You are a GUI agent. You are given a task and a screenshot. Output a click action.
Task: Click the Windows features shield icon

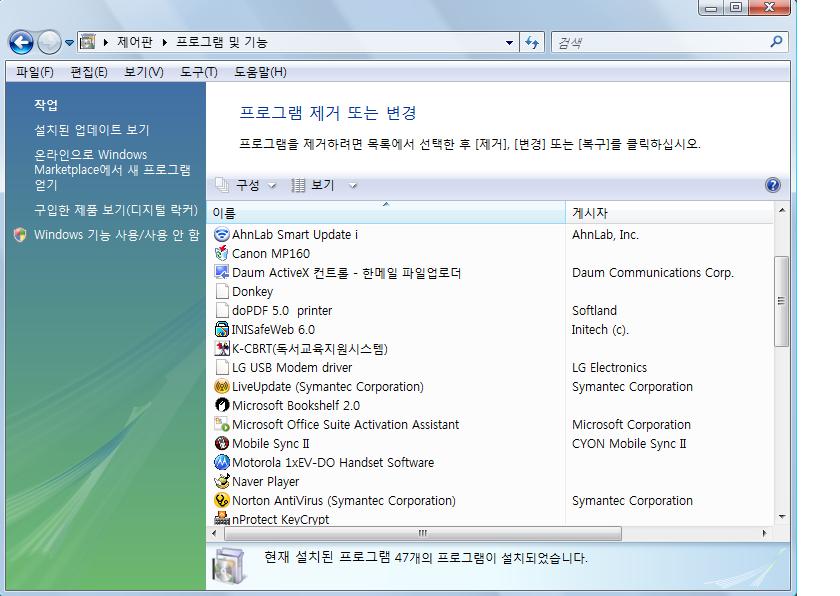pos(20,235)
